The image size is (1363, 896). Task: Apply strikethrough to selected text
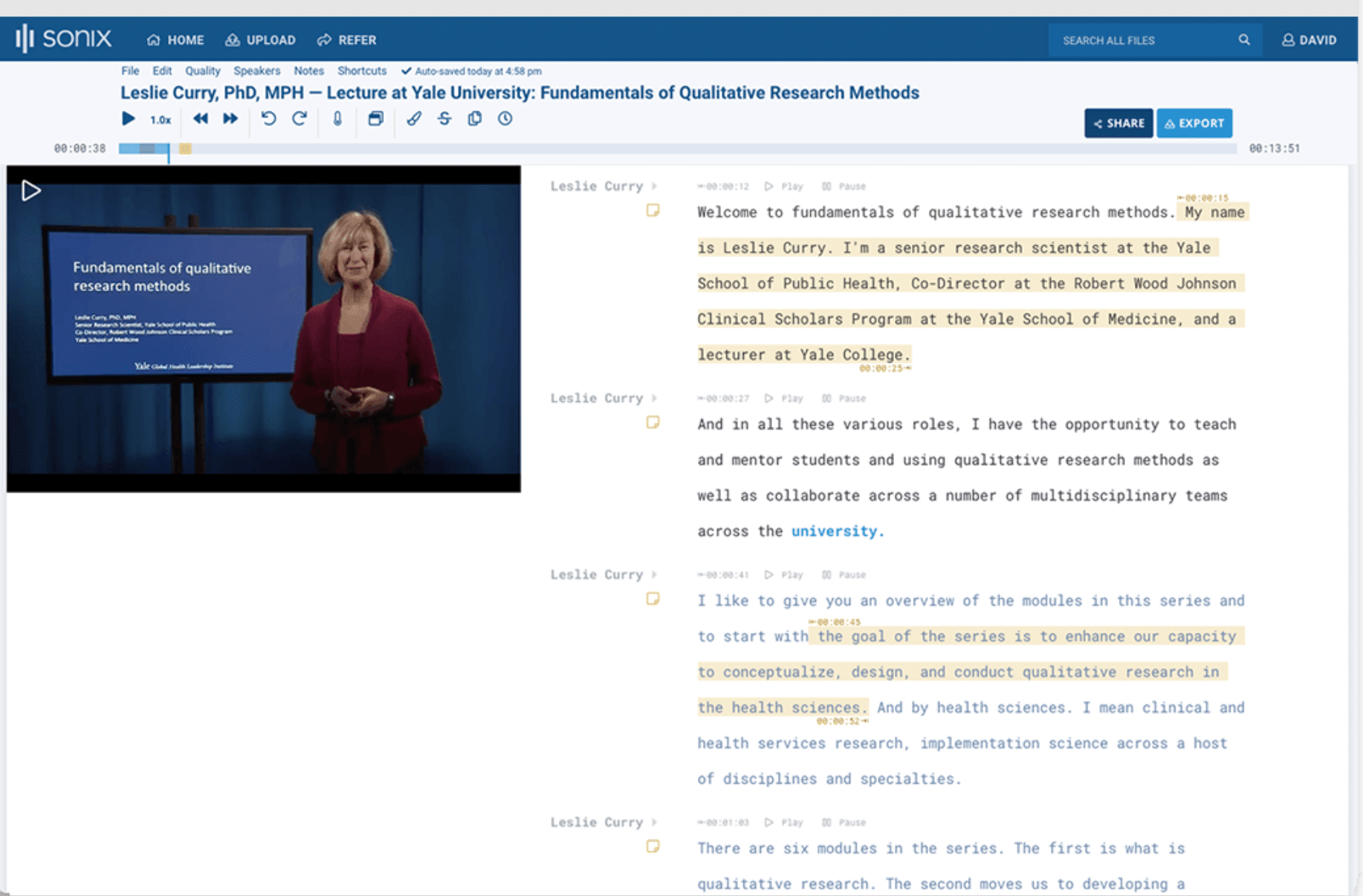444,119
